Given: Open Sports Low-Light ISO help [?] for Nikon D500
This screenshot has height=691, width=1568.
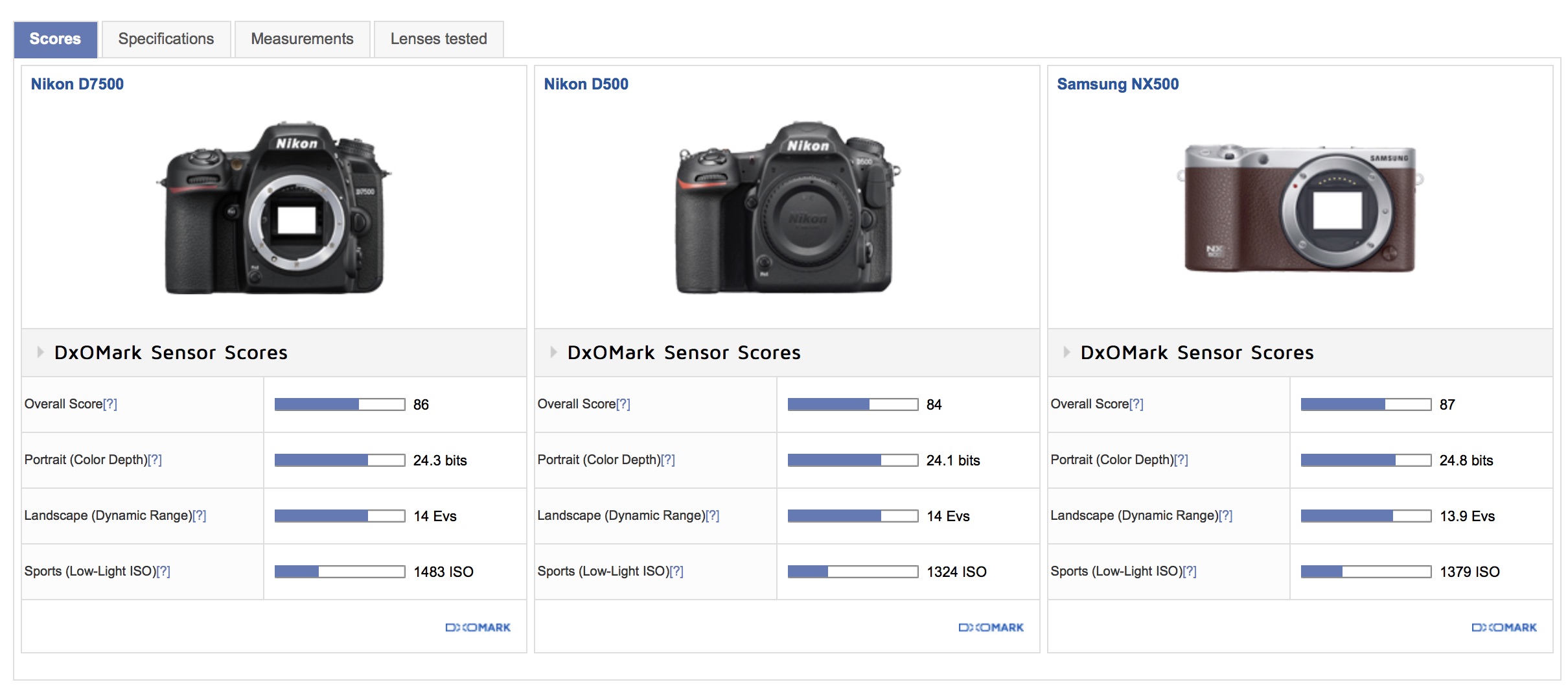Looking at the screenshot, I should pyautogui.click(x=676, y=571).
